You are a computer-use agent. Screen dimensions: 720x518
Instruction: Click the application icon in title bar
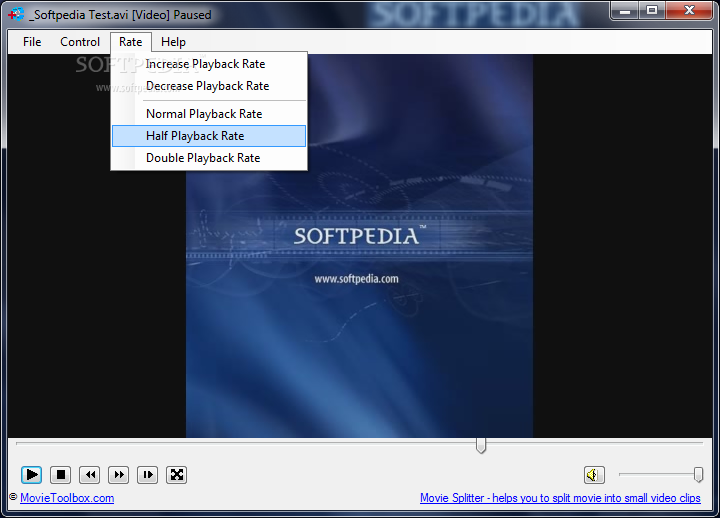(16, 14)
